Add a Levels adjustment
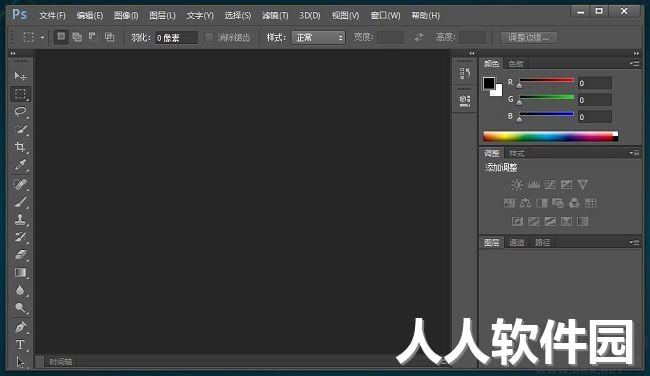The width and height of the screenshot is (650, 376). click(534, 184)
